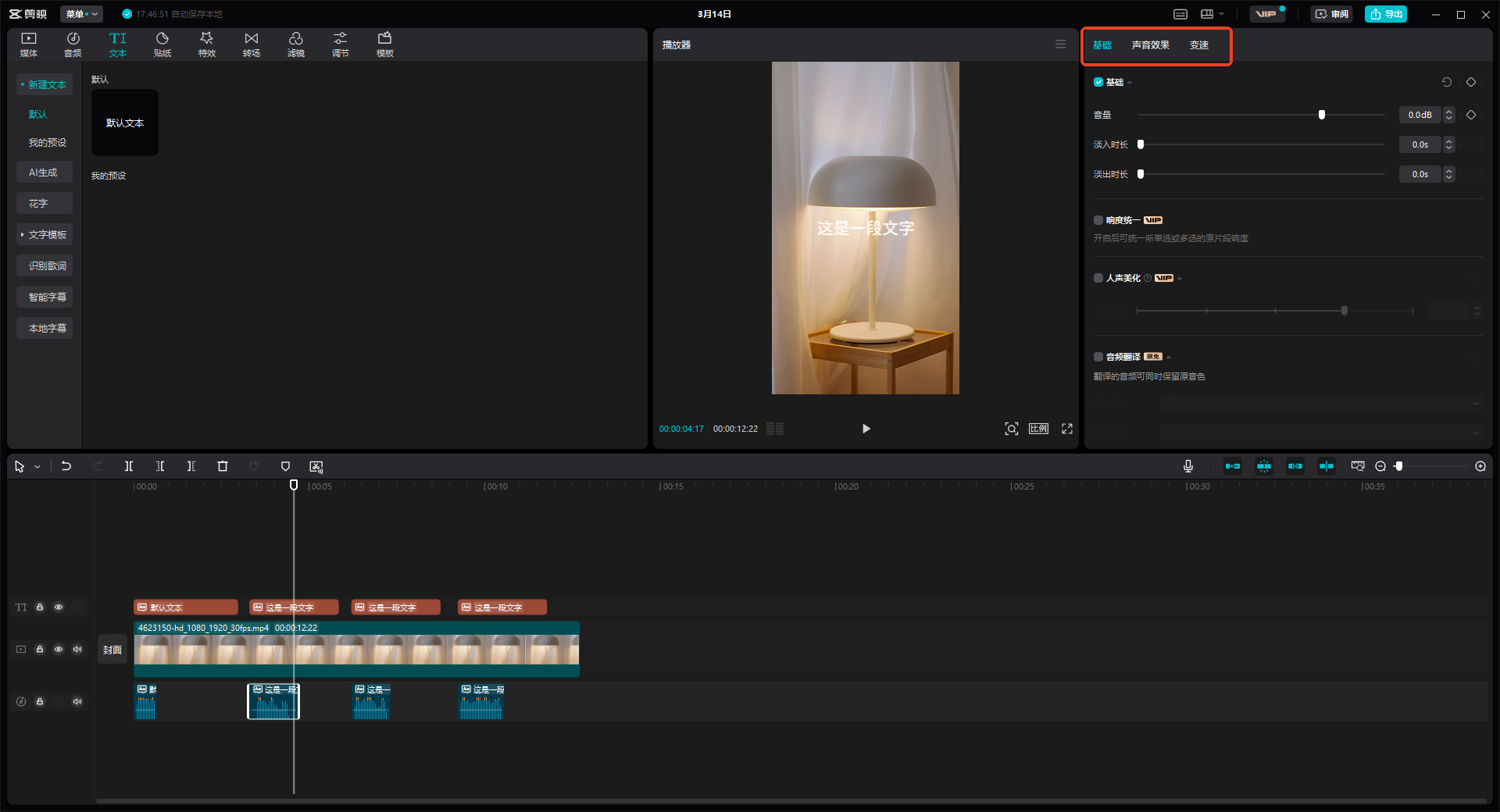This screenshot has width=1500, height=812.
Task: Click the 比例 ratio button in player
Action: coord(1038,429)
